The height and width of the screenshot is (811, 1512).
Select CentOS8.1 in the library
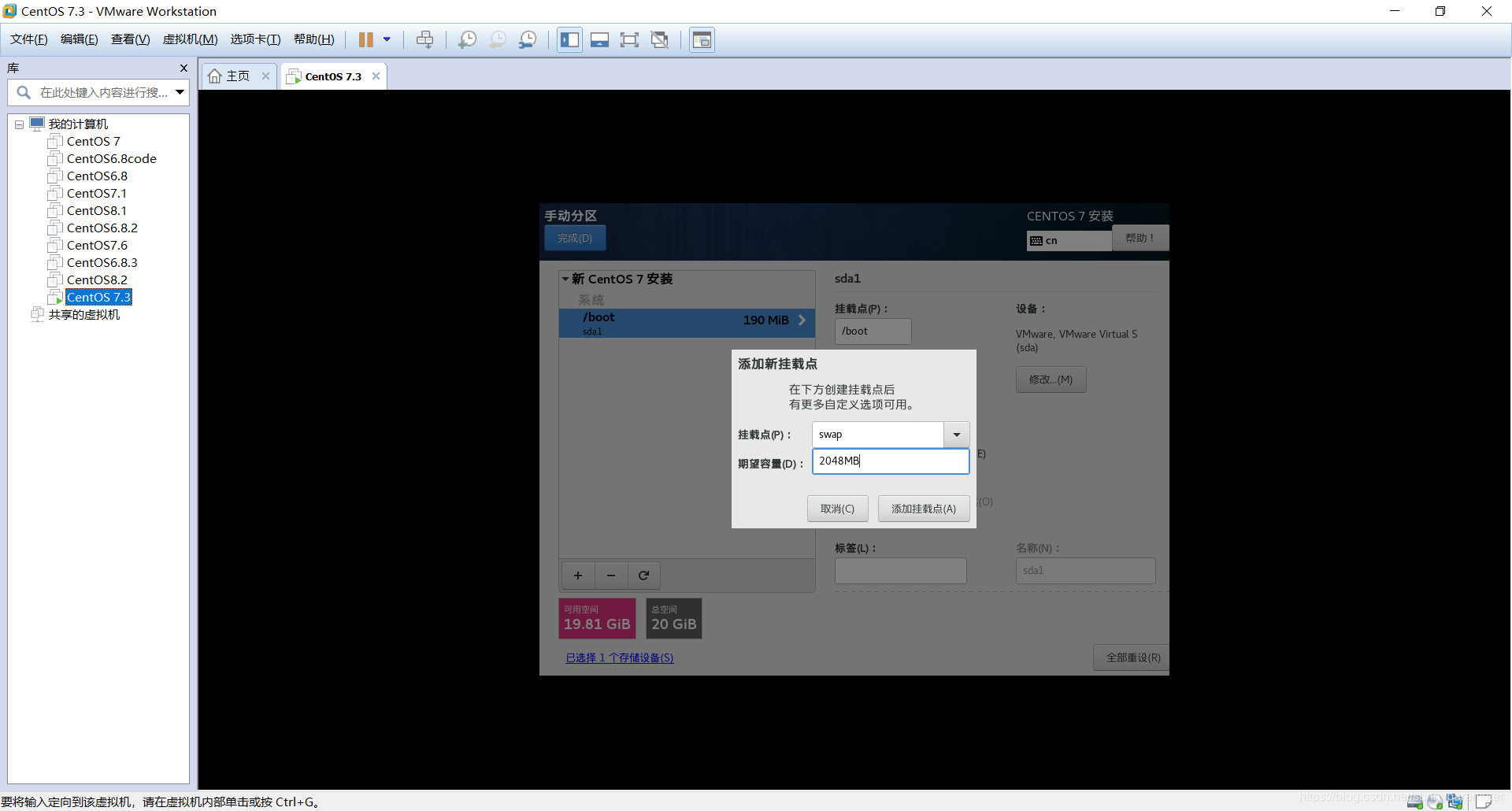click(x=96, y=210)
